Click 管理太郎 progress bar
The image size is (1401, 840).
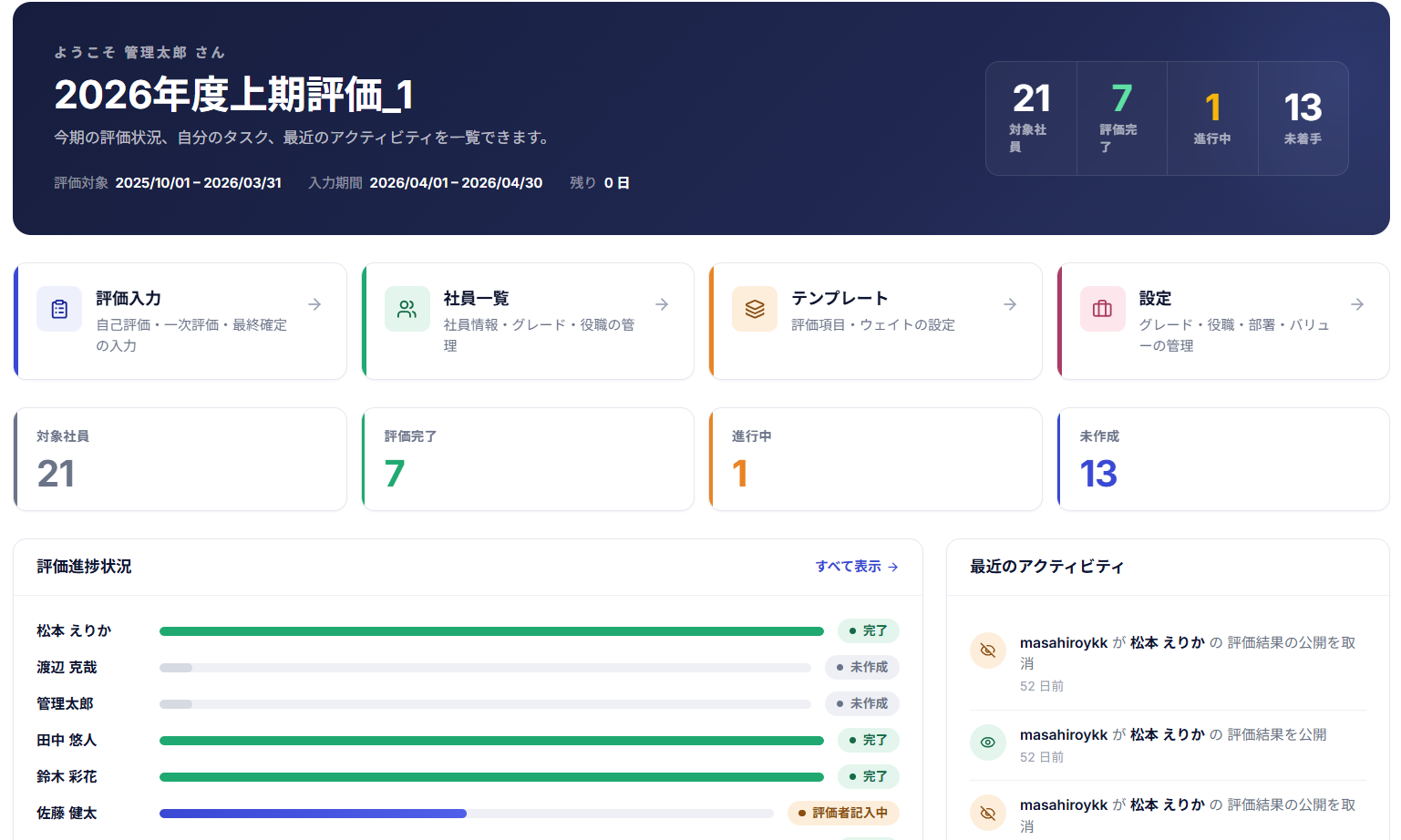pyautogui.click(x=485, y=704)
